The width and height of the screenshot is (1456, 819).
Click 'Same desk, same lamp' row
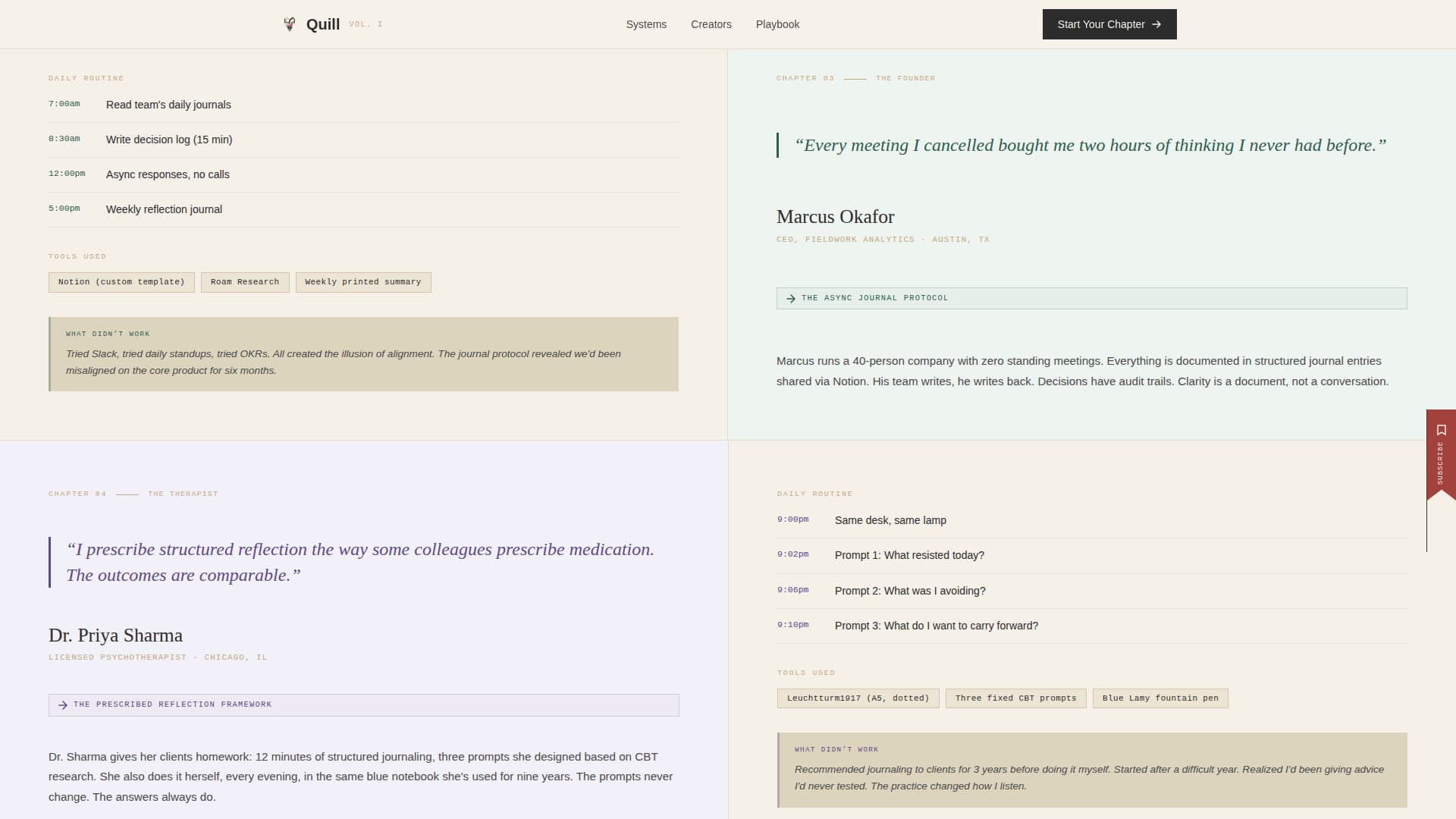click(x=1092, y=520)
